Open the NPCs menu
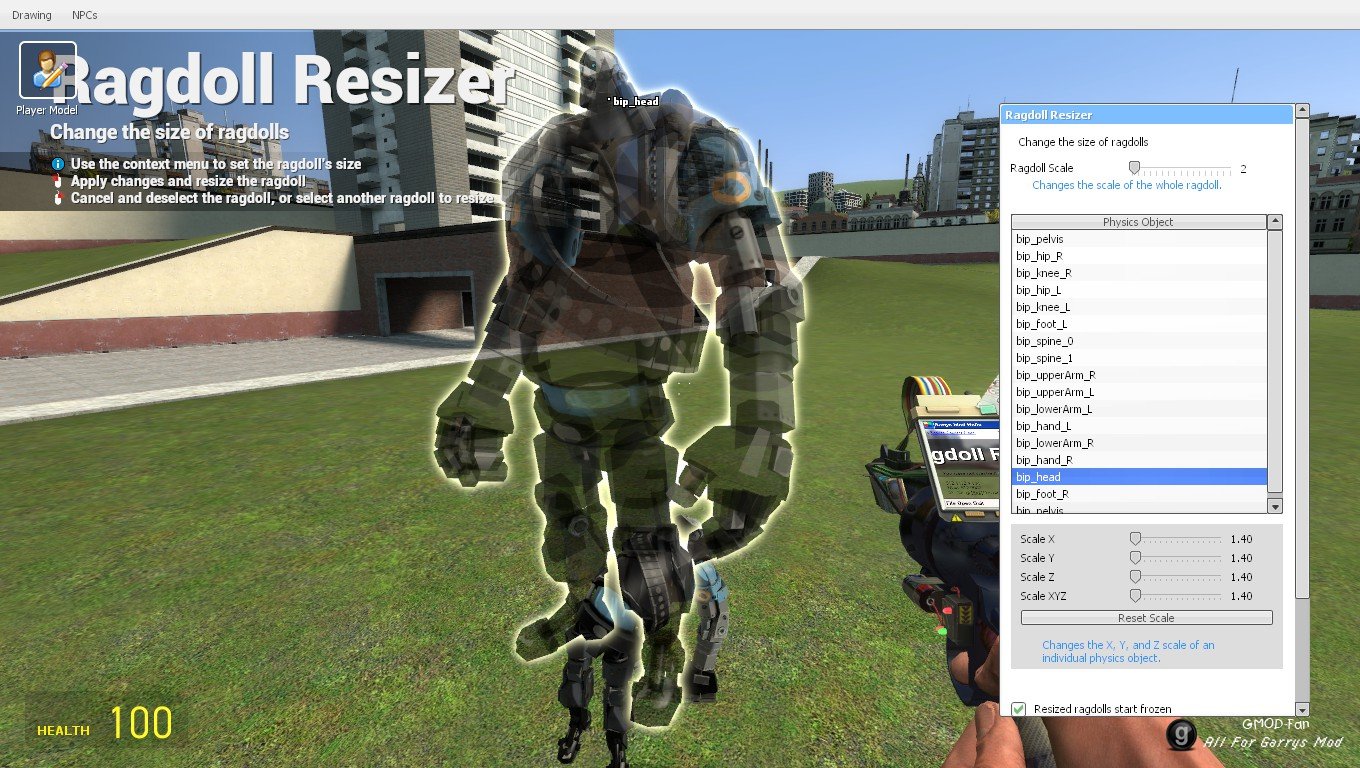 (x=85, y=15)
